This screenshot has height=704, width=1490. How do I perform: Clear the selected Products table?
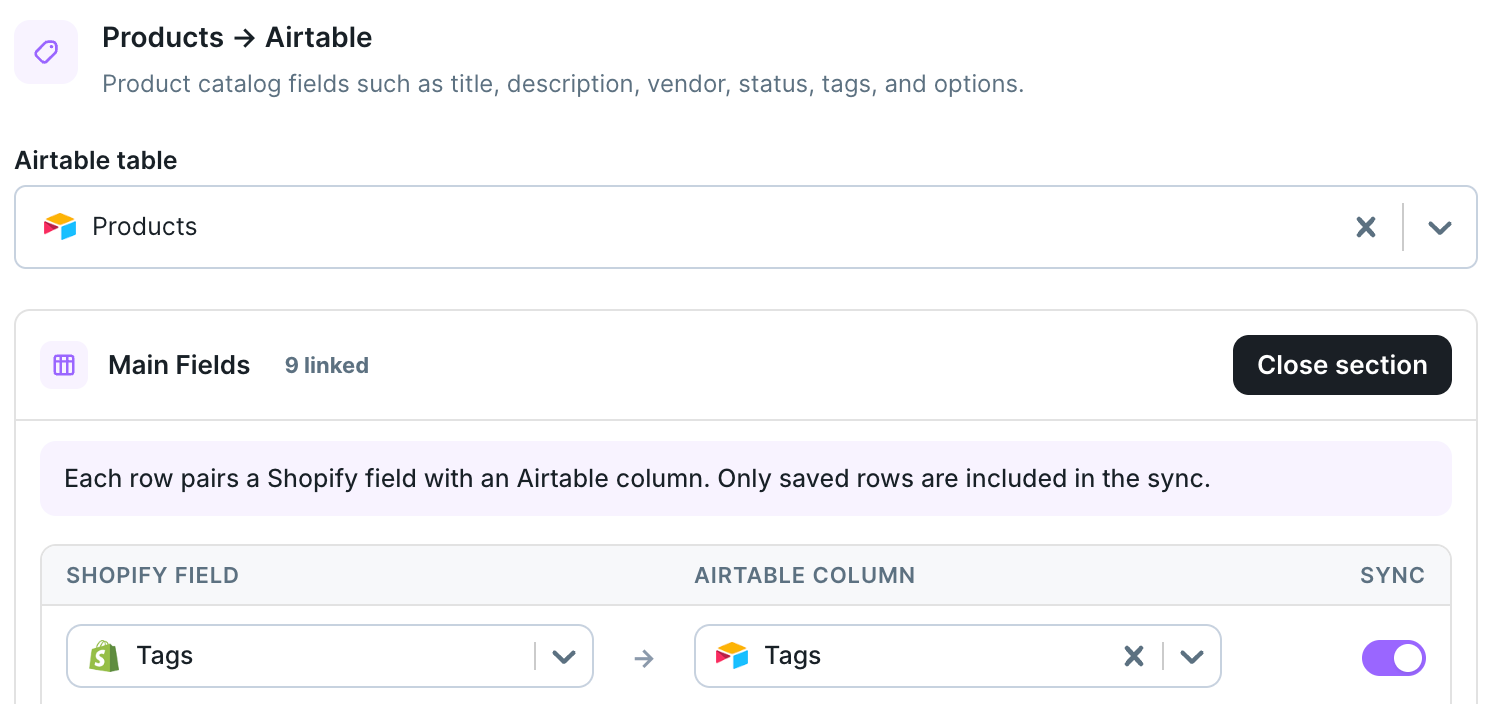click(x=1366, y=227)
